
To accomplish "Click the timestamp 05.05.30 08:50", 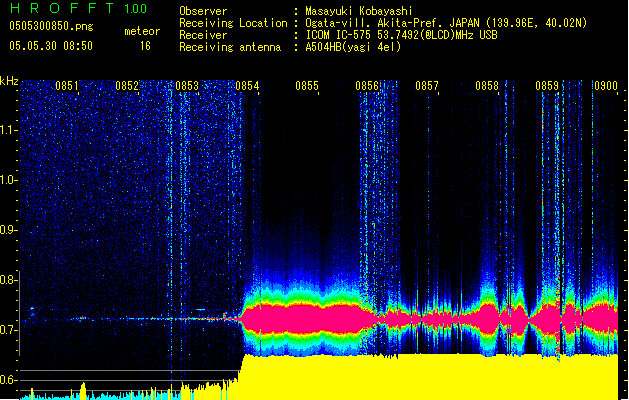I will point(51,46).
